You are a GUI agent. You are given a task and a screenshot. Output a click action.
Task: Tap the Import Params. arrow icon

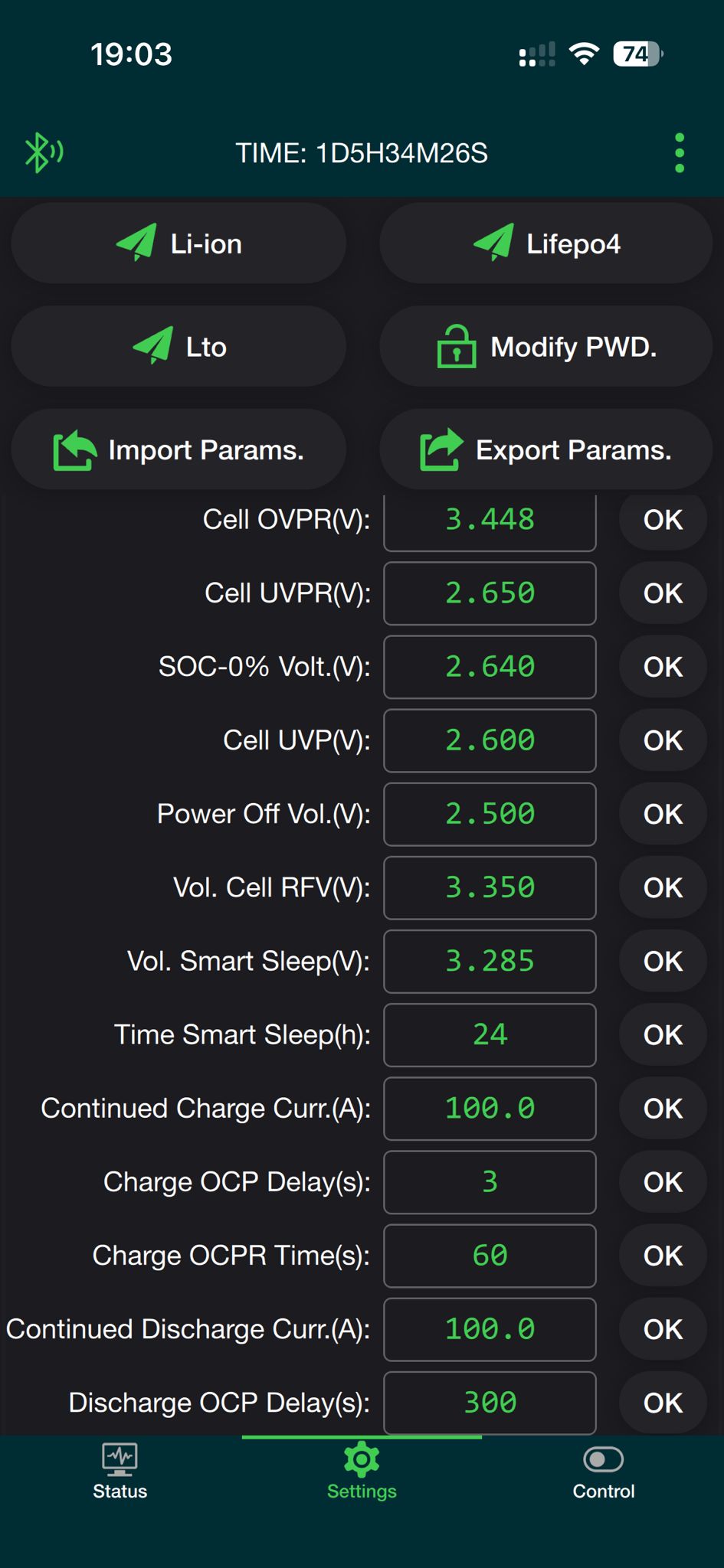74,450
